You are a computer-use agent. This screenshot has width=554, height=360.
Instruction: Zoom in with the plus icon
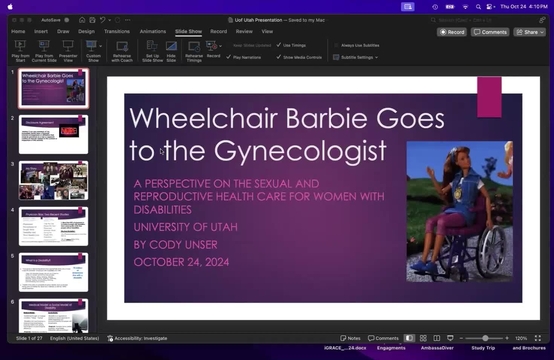tap(507, 338)
